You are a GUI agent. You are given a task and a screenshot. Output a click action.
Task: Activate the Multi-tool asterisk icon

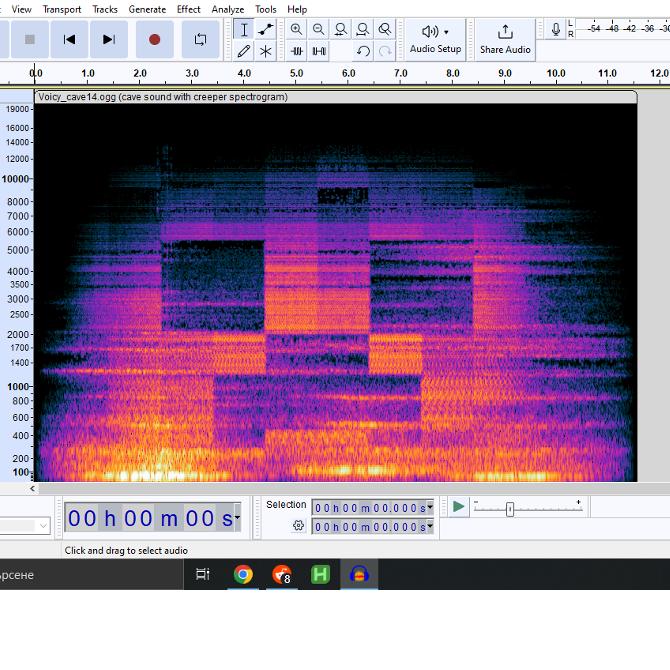pos(265,51)
